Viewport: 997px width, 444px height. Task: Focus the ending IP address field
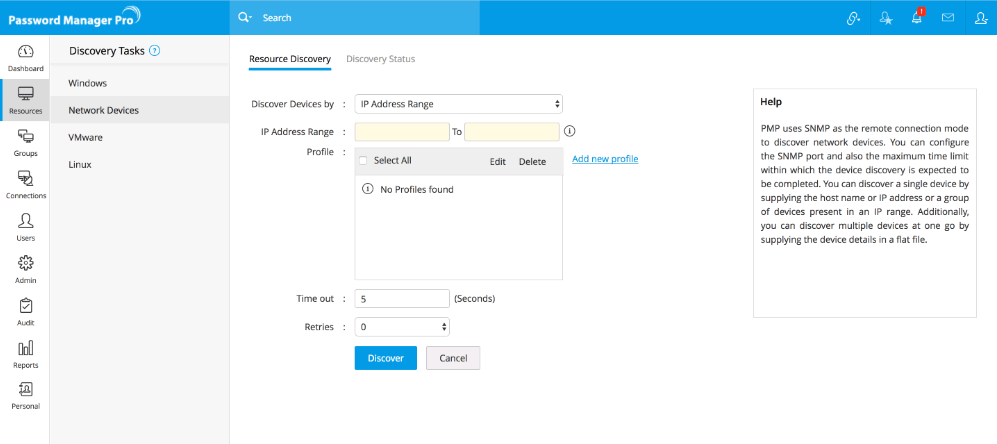click(512, 132)
